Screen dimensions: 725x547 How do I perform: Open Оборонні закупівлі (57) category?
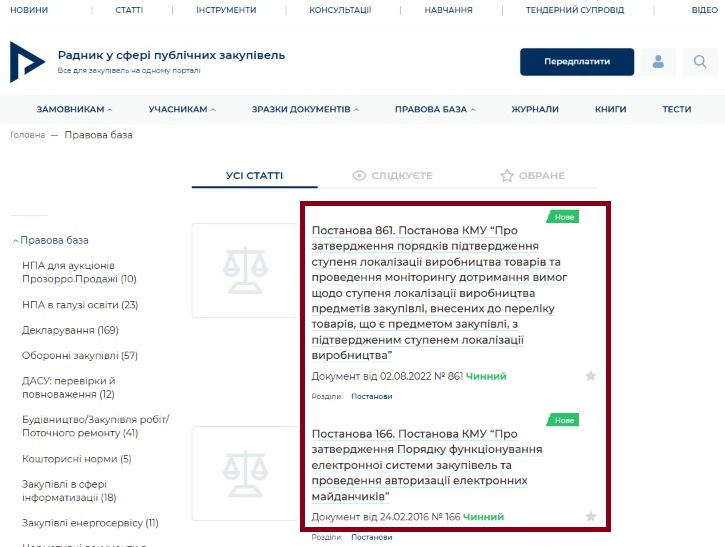point(80,355)
